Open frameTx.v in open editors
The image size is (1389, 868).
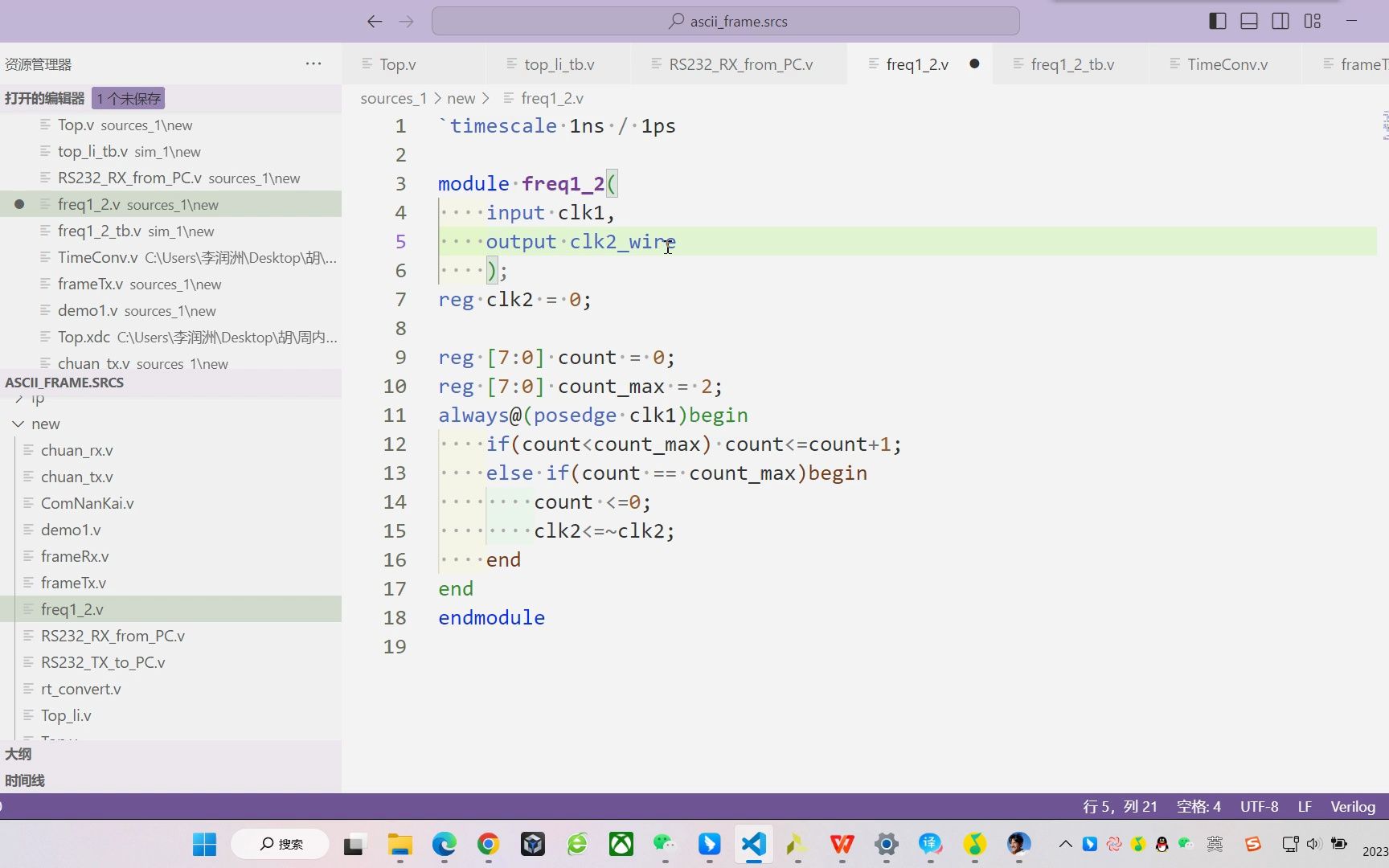(x=170, y=284)
